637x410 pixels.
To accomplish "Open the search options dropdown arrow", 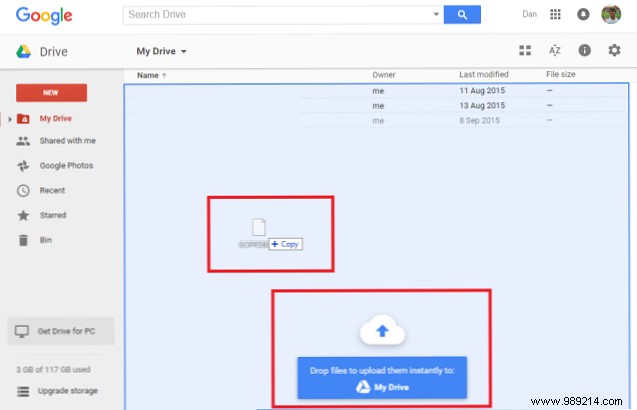I will pos(436,14).
